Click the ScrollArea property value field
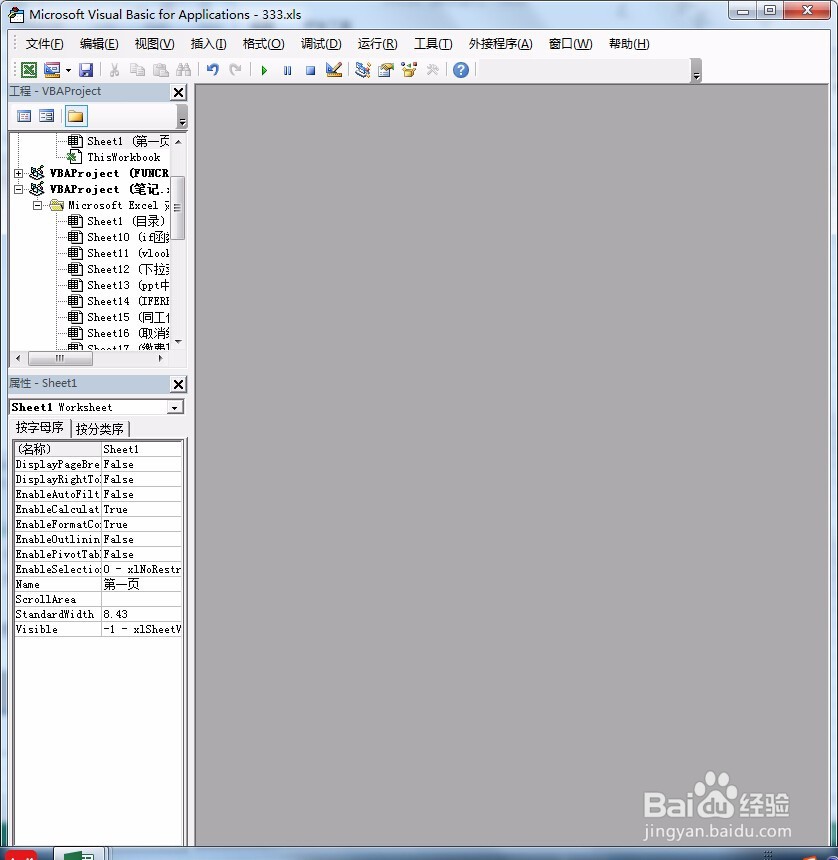 [x=141, y=599]
